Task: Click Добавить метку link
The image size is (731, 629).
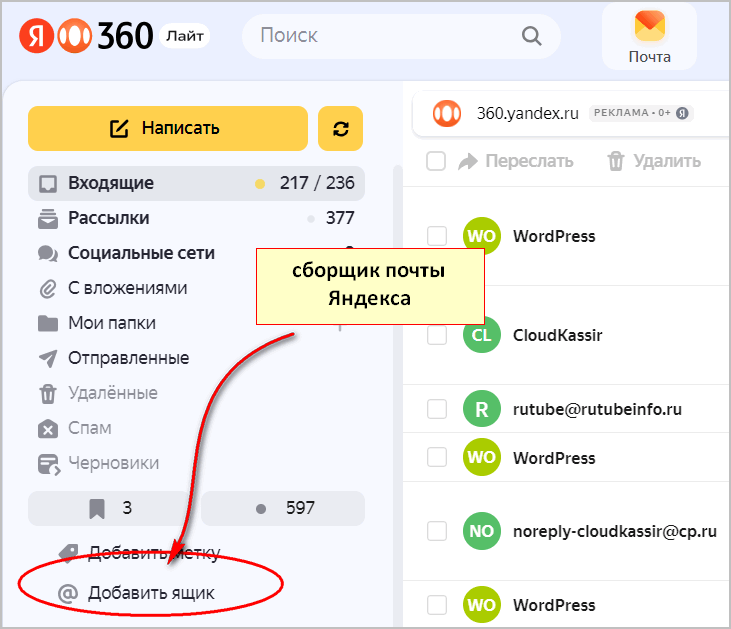Action: pyautogui.click(x=154, y=553)
